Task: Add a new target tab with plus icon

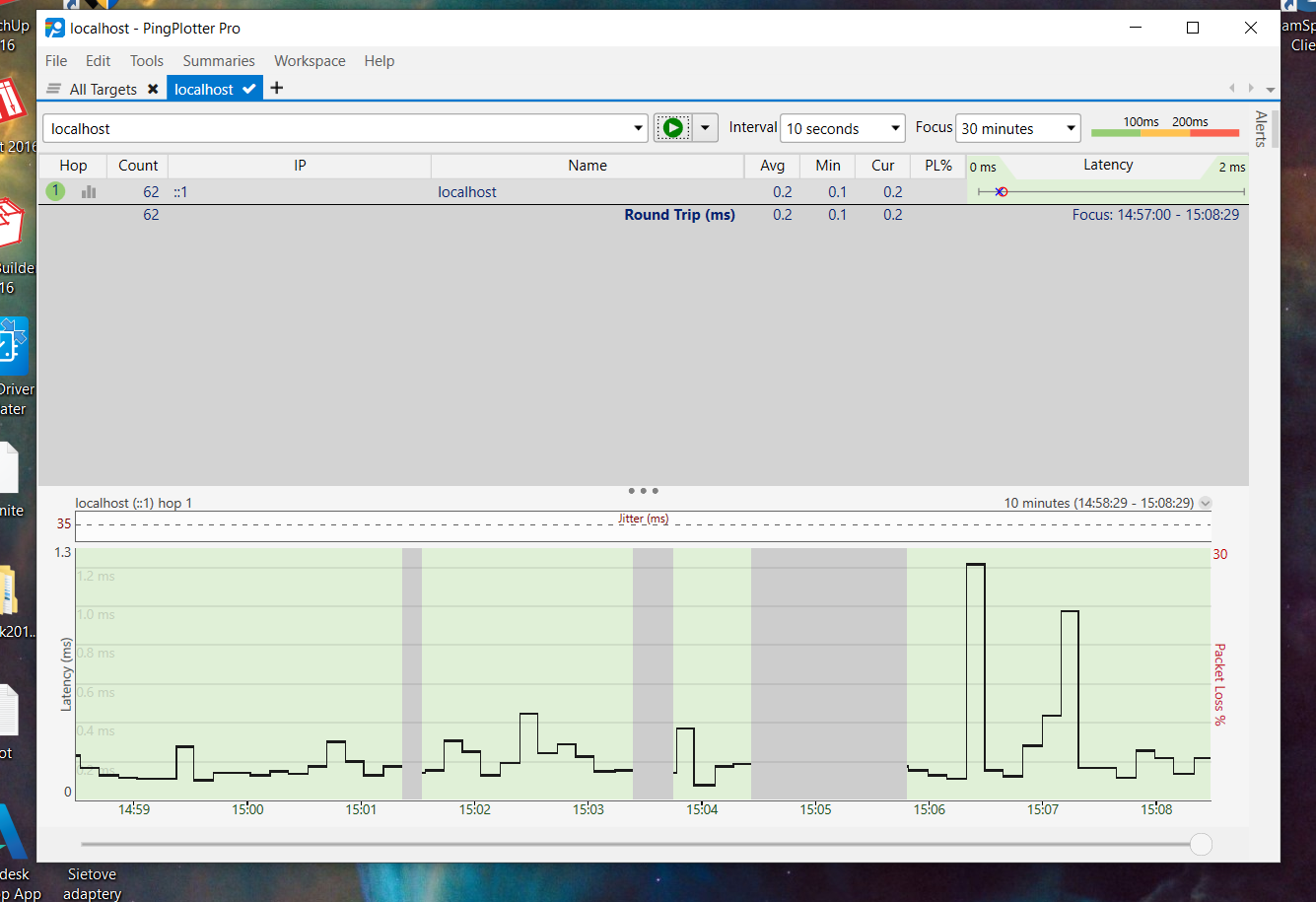Action: click(x=277, y=89)
